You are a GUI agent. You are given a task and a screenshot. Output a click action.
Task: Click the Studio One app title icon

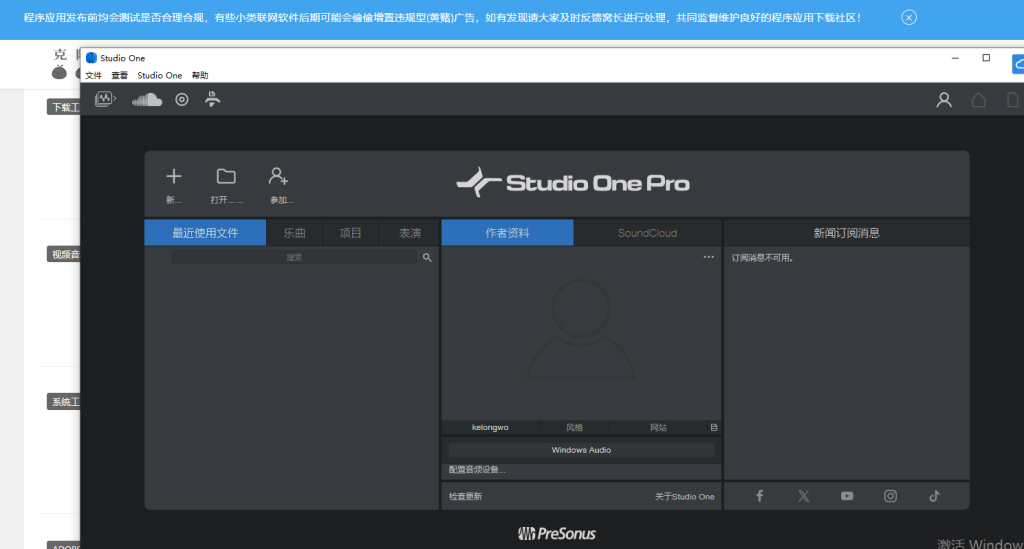coord(91,58)
